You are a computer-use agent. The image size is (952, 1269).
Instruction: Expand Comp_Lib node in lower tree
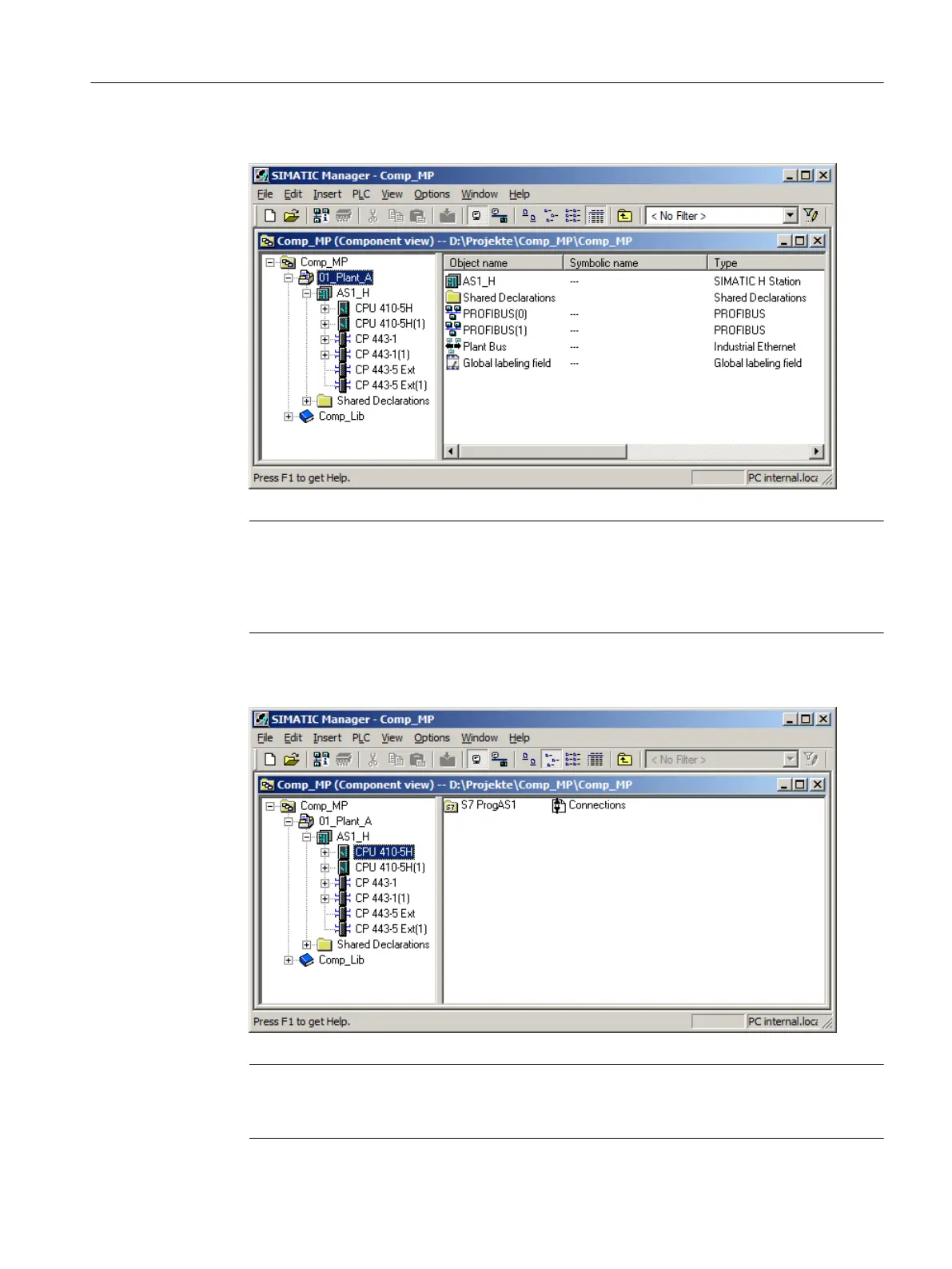pyautogui.click(x=289, y=960)
